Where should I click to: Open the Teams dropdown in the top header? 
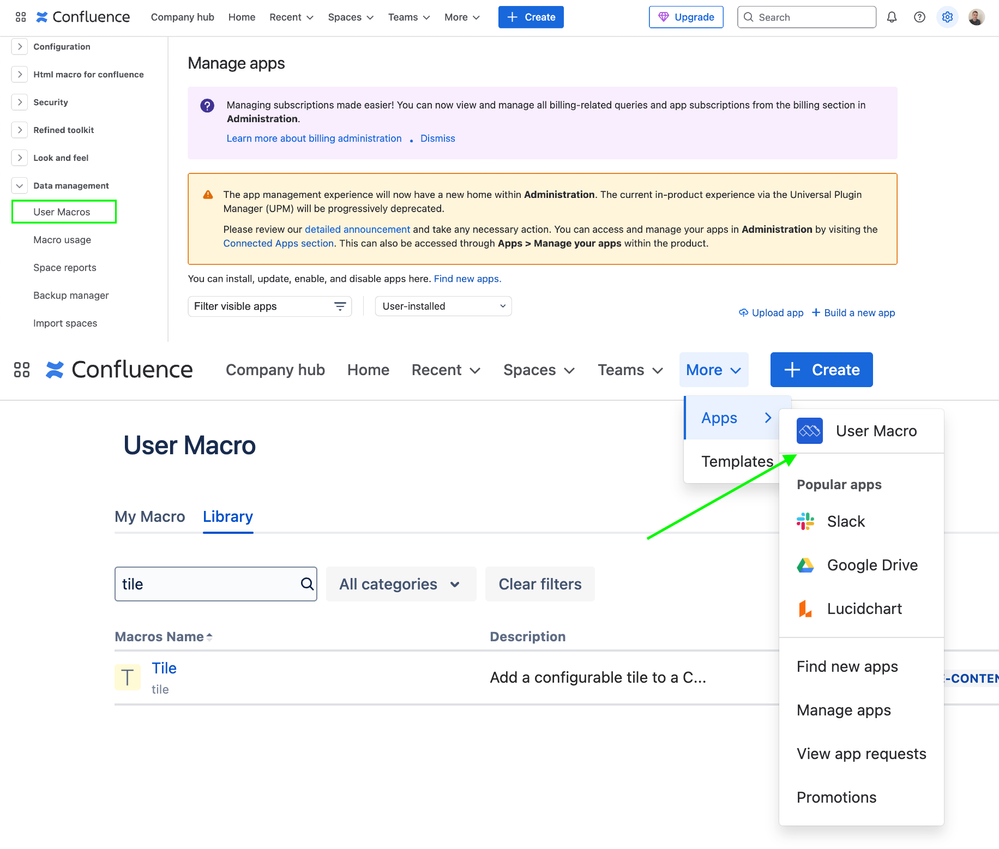(x=409, y=17)
